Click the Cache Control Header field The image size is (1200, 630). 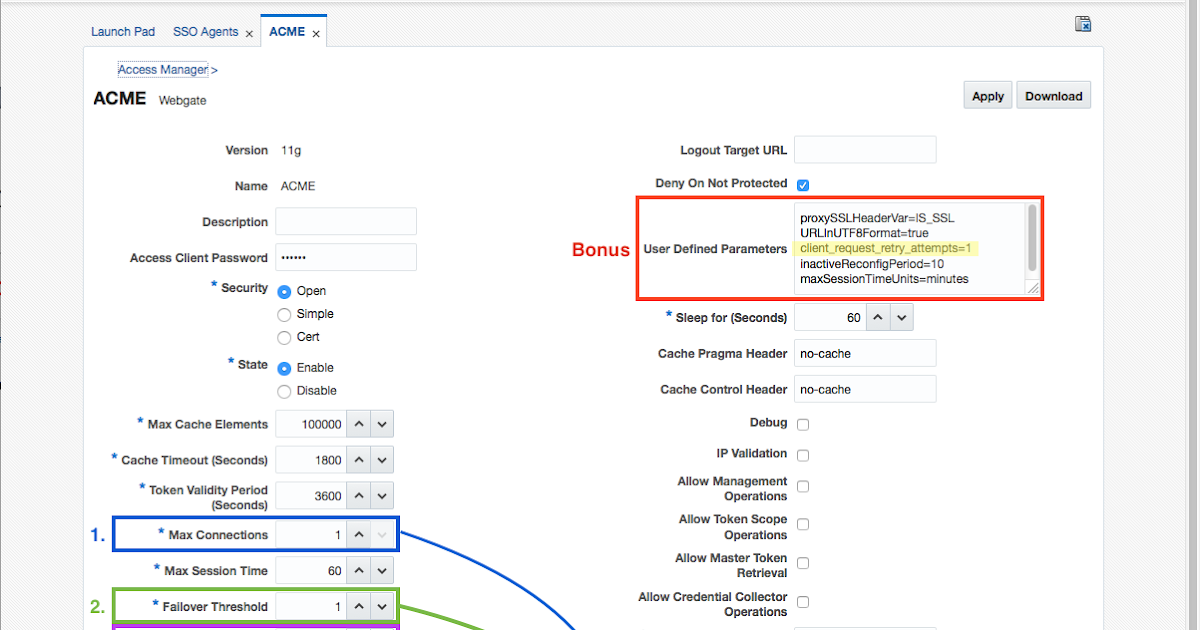coord(865,389)
